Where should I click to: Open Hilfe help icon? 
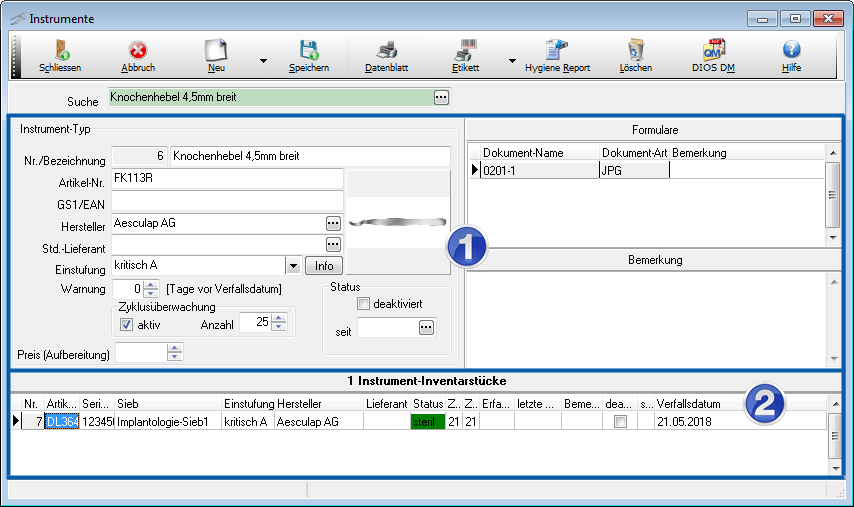click(x=791, y=50)
